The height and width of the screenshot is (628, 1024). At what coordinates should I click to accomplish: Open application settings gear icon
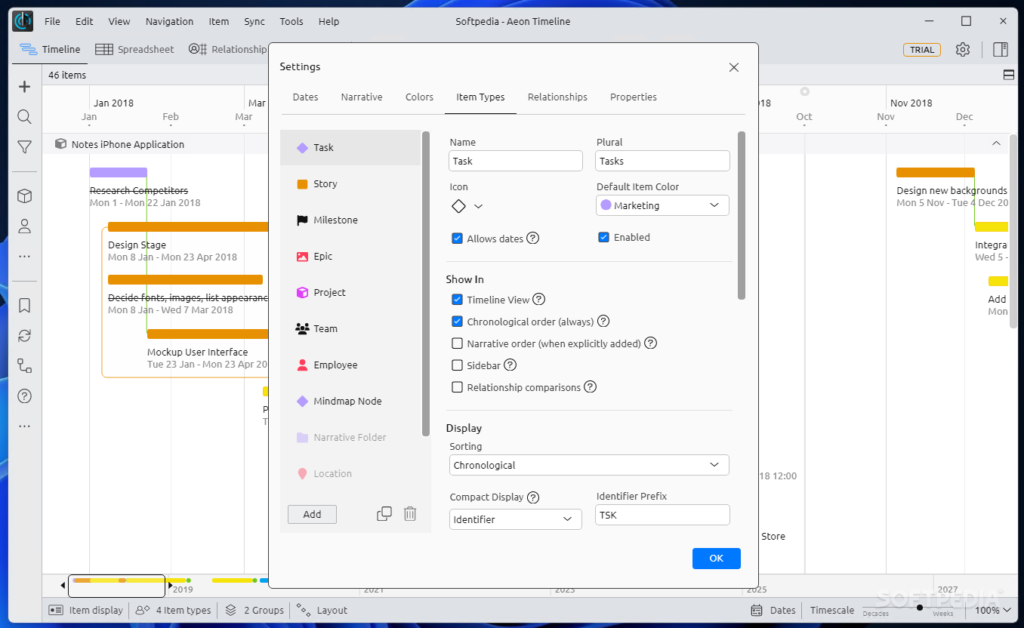[x=962, y=49]
